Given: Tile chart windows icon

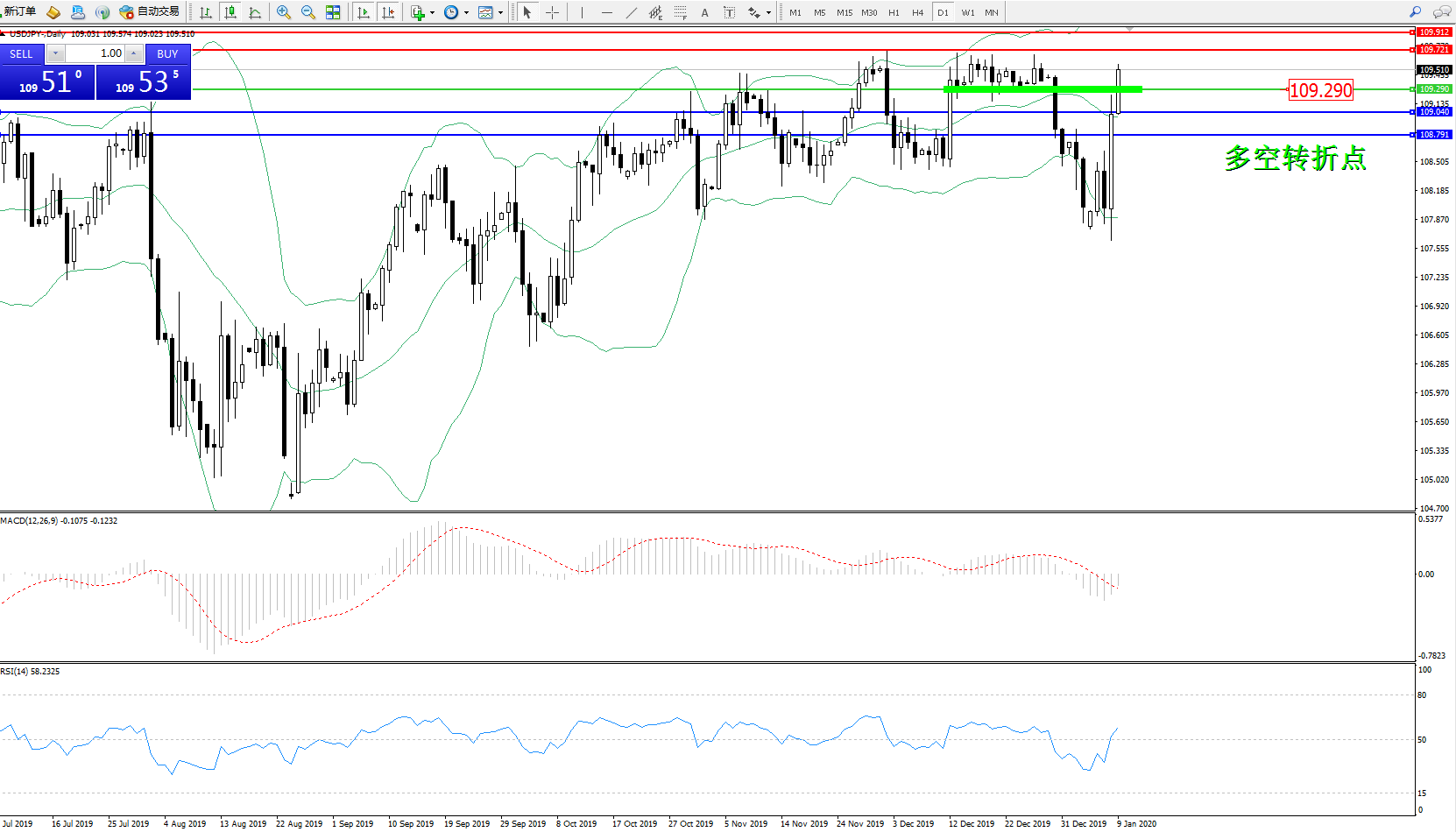Looking at the screenshot, I should (x=333, y=12).
